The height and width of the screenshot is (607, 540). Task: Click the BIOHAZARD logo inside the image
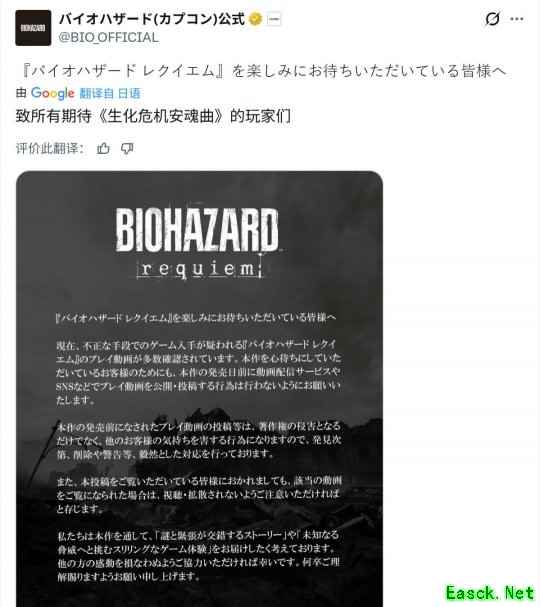coord(197,229)
